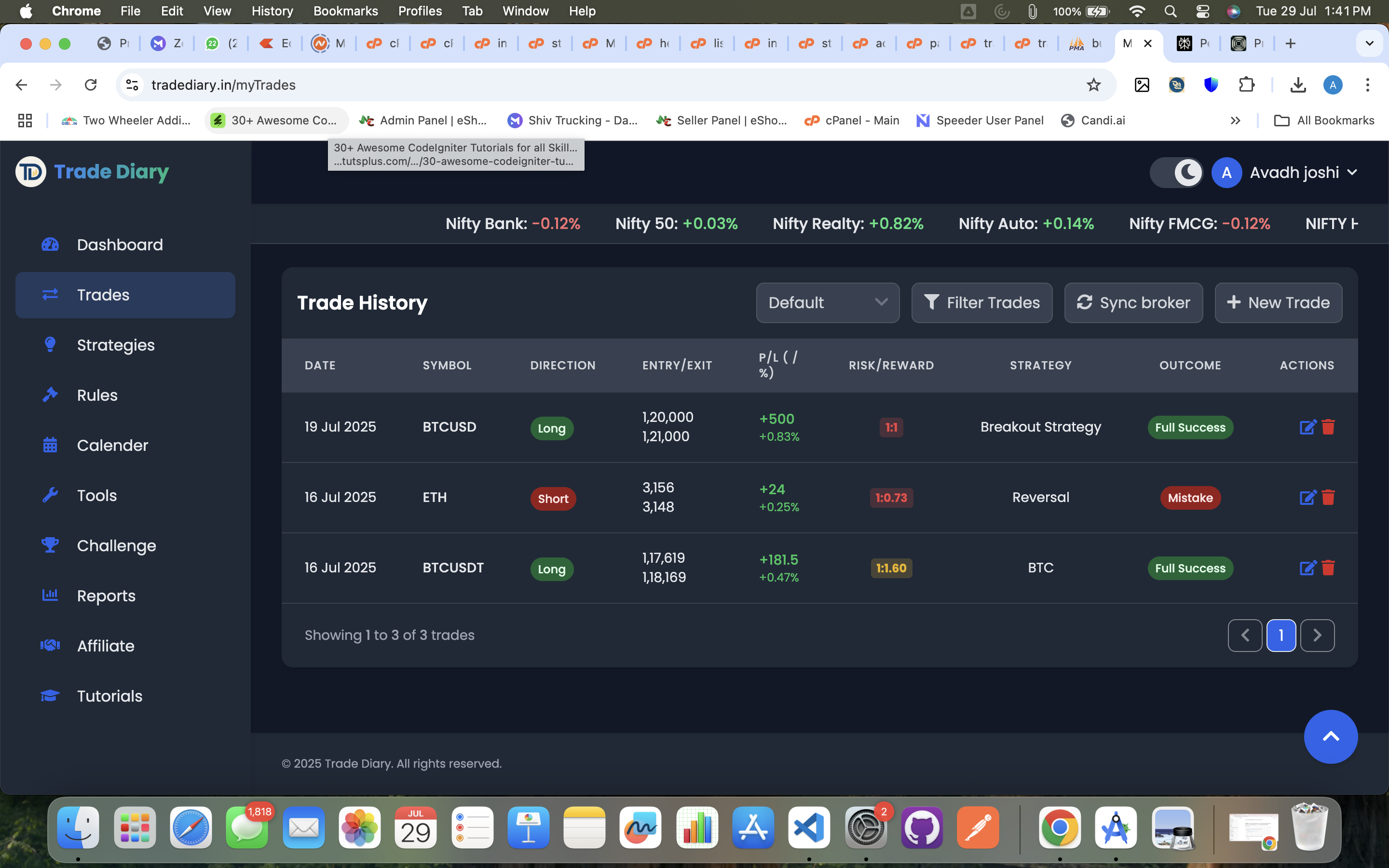This screenshot has width=1389, height=868.
Task: Toggle dark mode moon switch
Action: click(x=1176, y=172)
